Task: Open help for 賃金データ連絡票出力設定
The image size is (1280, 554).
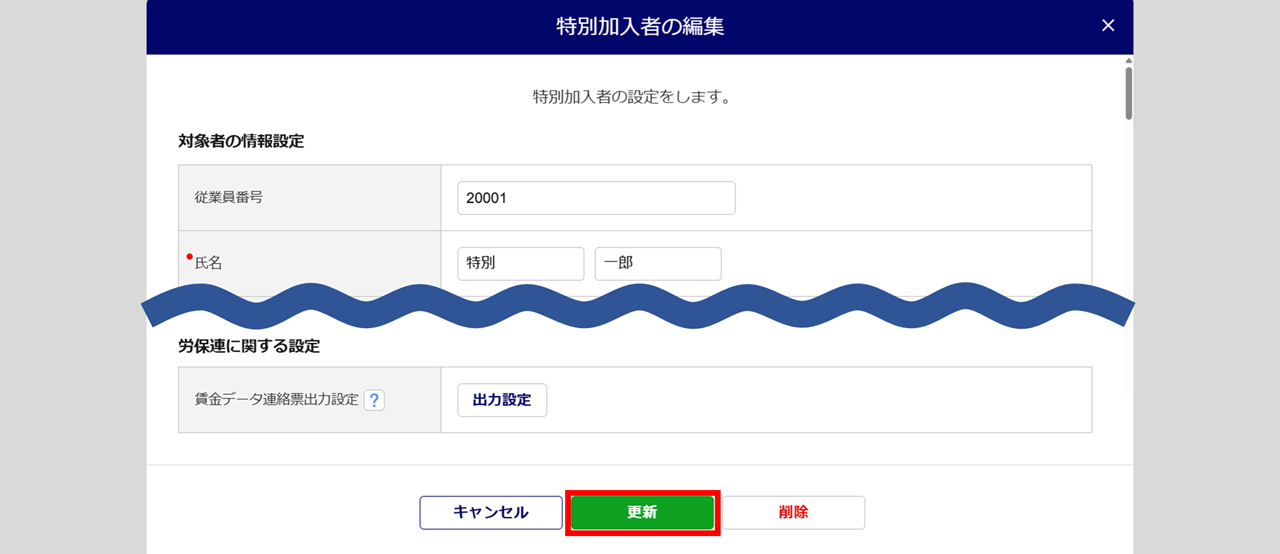Action: click(374, 400)
